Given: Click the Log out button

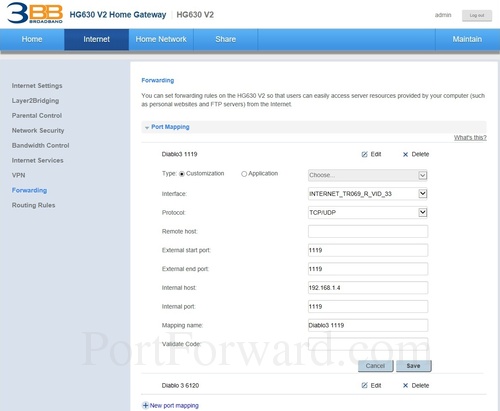Looking at the screenshot, I should (477, 15).
